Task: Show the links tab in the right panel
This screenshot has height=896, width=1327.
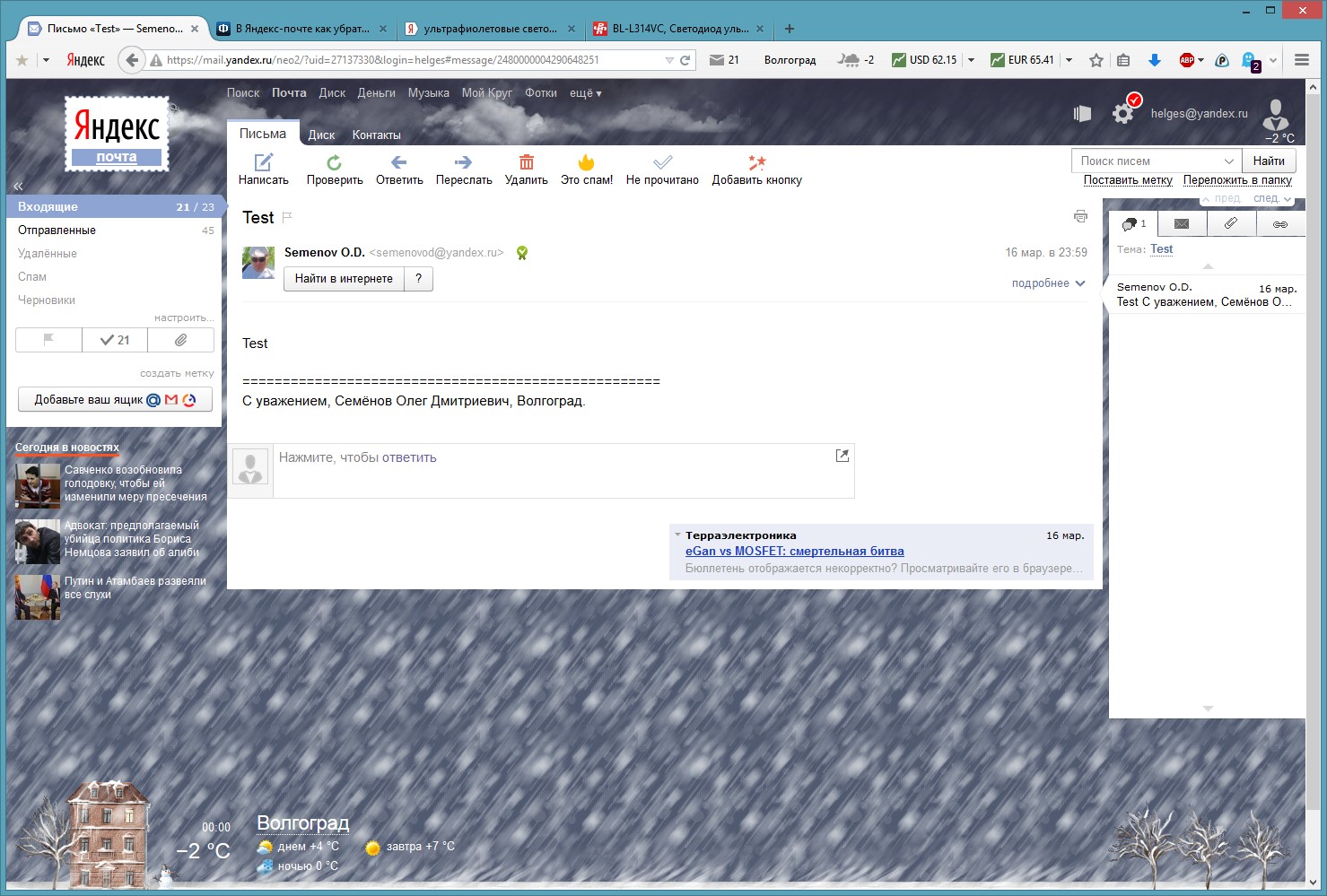Action: click(1280, 223)
